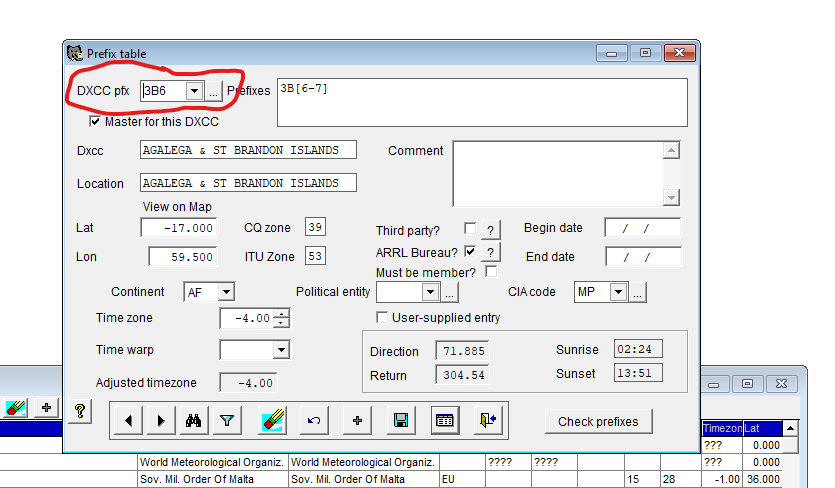Enable the Third party checkbox

click(470, 229)
